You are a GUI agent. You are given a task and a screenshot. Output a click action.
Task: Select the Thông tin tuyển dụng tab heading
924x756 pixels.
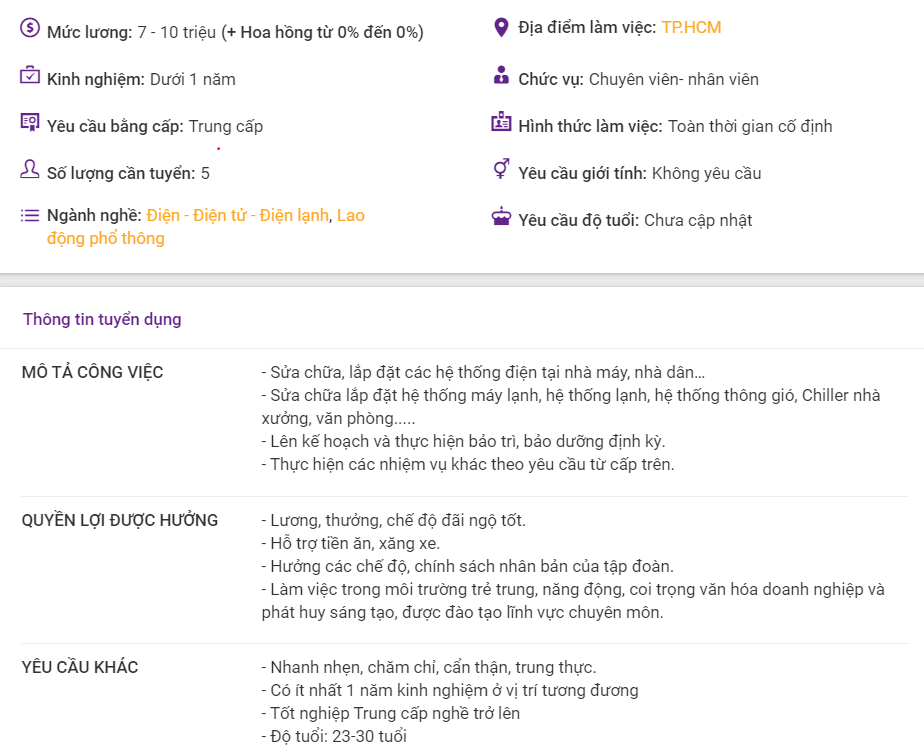103,319
